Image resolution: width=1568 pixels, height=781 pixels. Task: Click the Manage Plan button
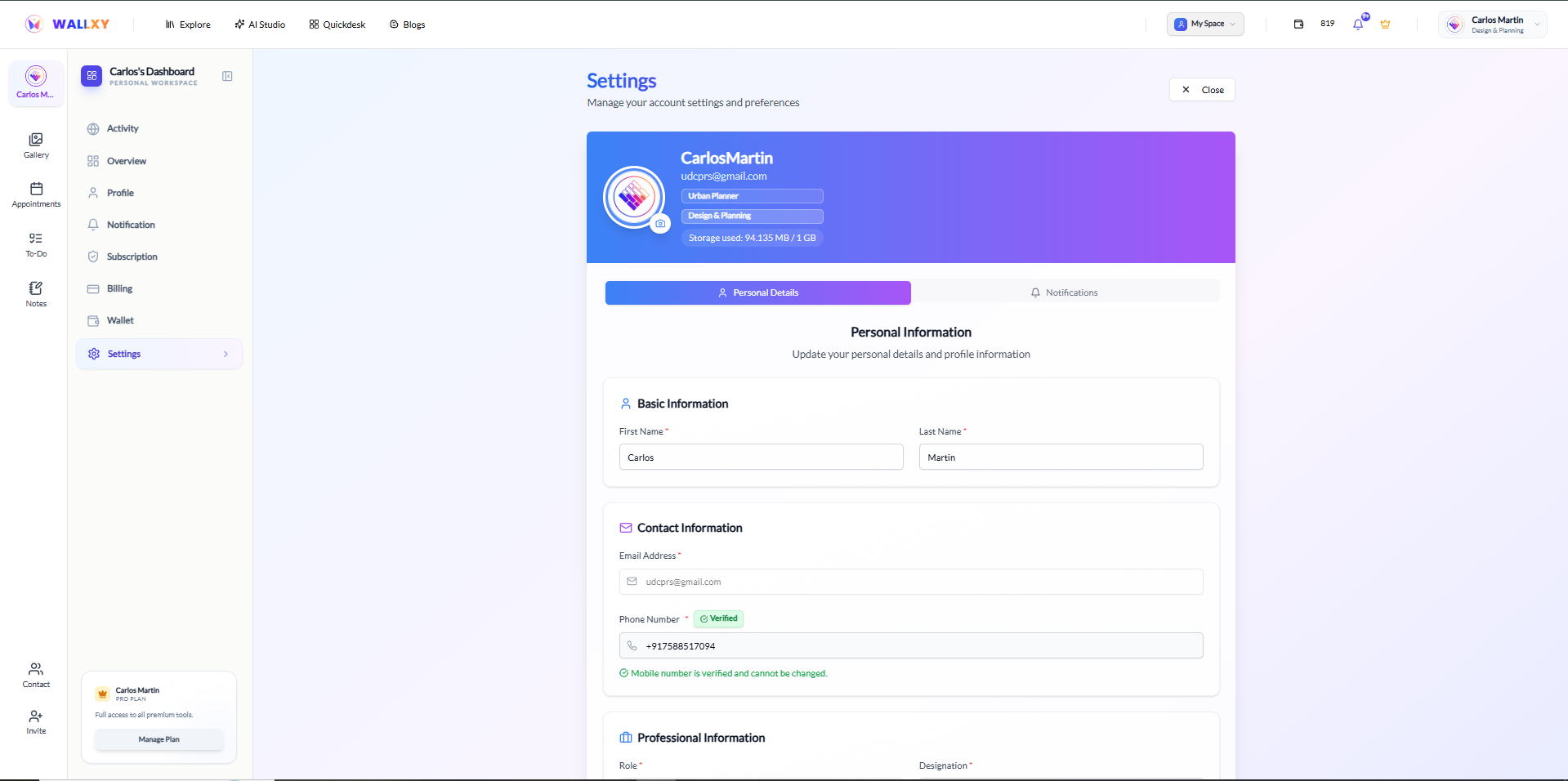159,739
